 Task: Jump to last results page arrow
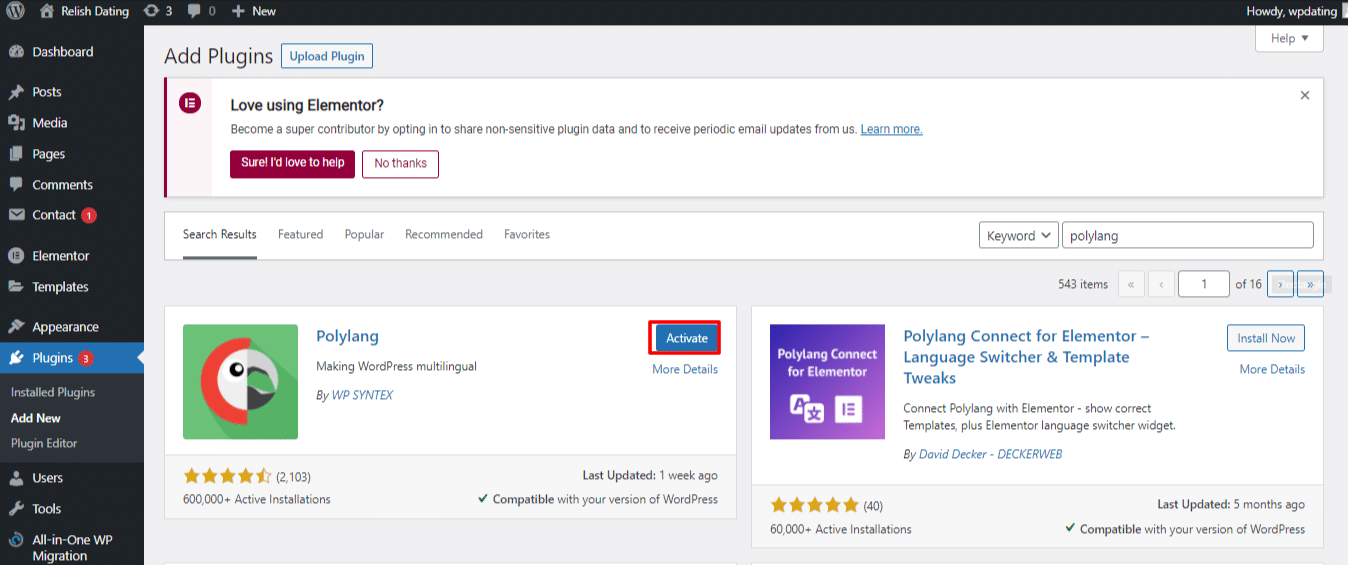(1310, 284)
